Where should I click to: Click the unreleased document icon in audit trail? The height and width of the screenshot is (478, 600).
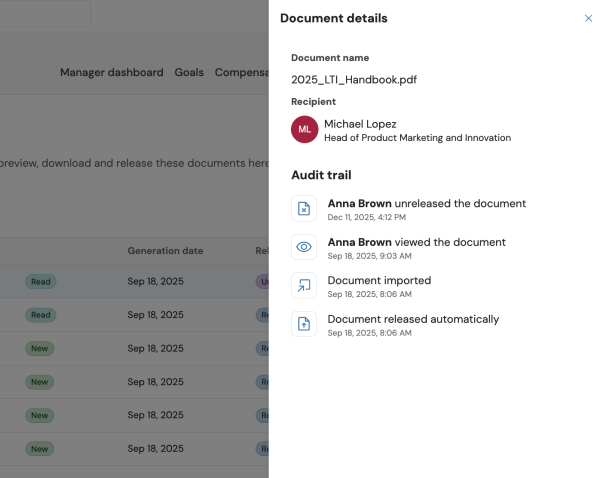tap(304, 208)
